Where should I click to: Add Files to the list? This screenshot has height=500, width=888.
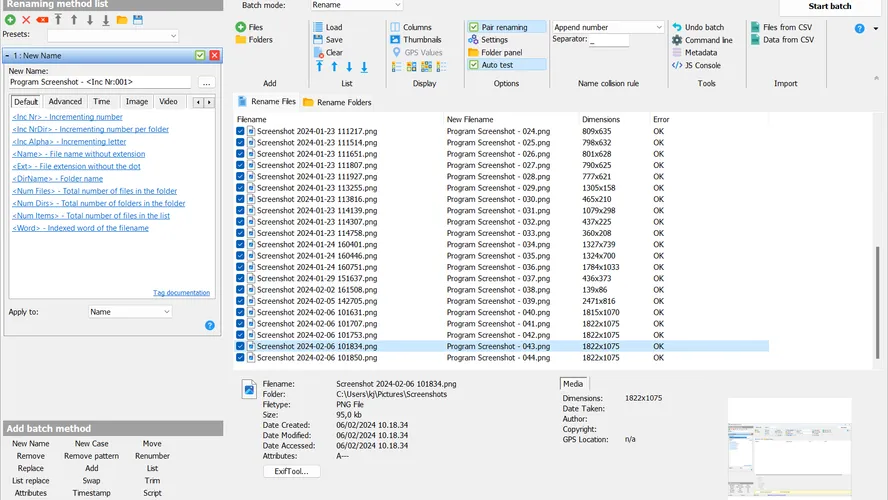pyautogui.click(x=249, y=27)
